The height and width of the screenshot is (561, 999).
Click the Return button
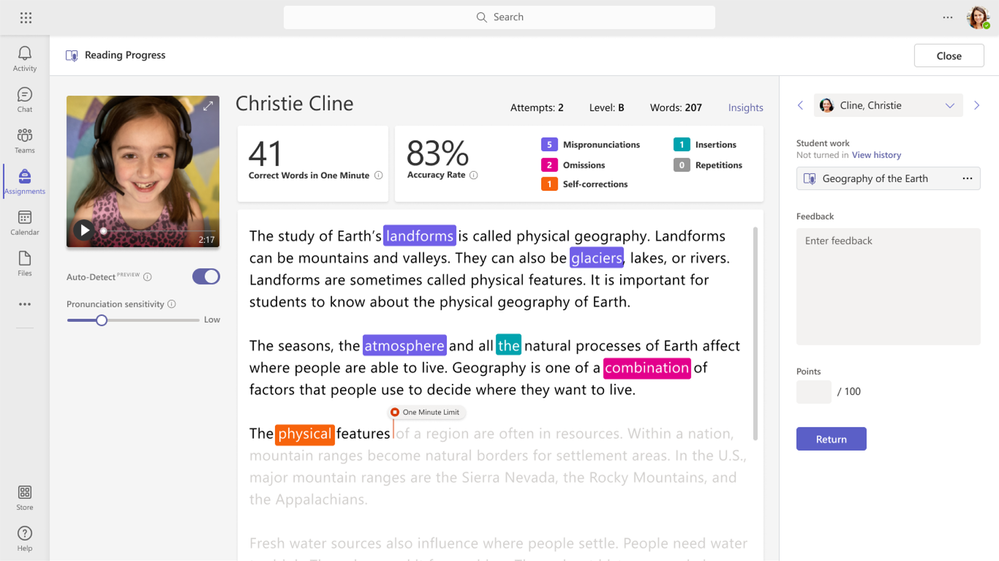pyautogui.click(x=831, y=439)
